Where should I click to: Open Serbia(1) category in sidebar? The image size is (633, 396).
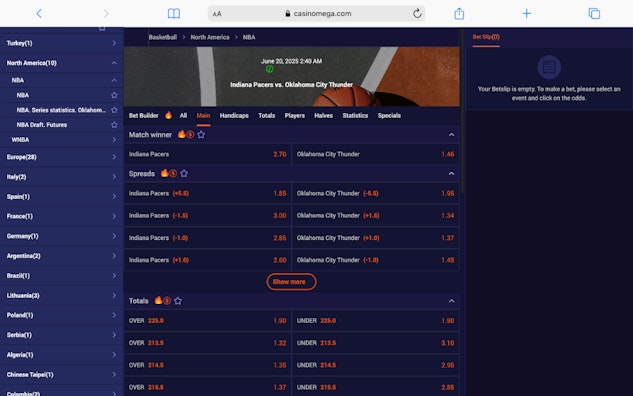(x=62, y=335)
